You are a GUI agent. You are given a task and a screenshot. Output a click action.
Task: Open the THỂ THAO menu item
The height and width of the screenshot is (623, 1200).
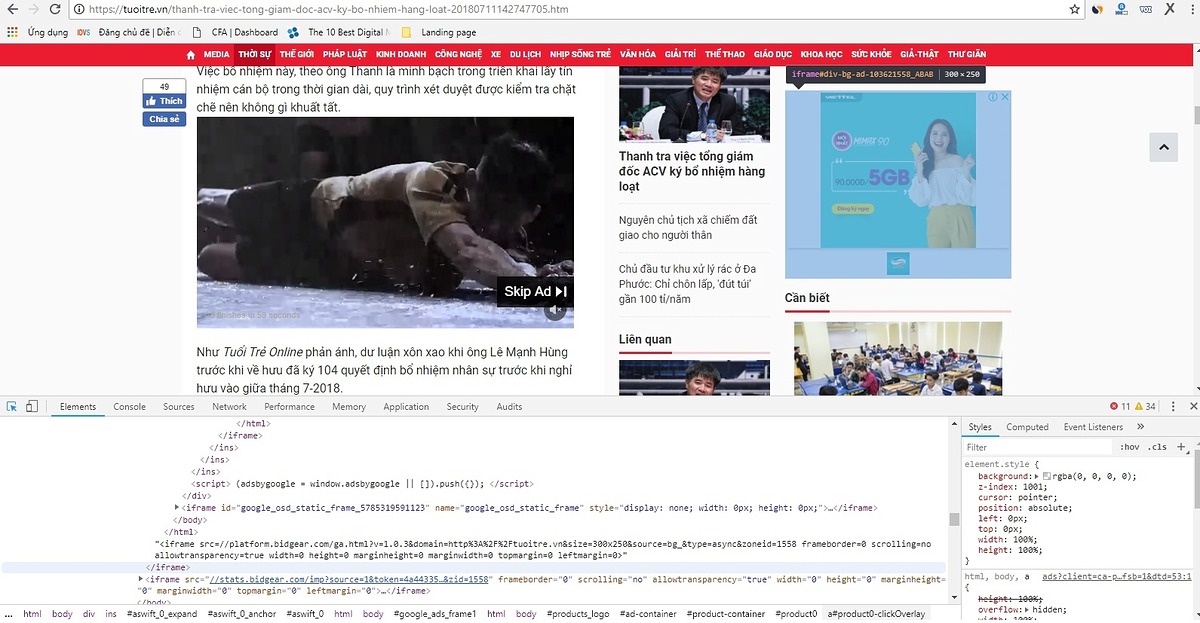(x=725, y=54)
